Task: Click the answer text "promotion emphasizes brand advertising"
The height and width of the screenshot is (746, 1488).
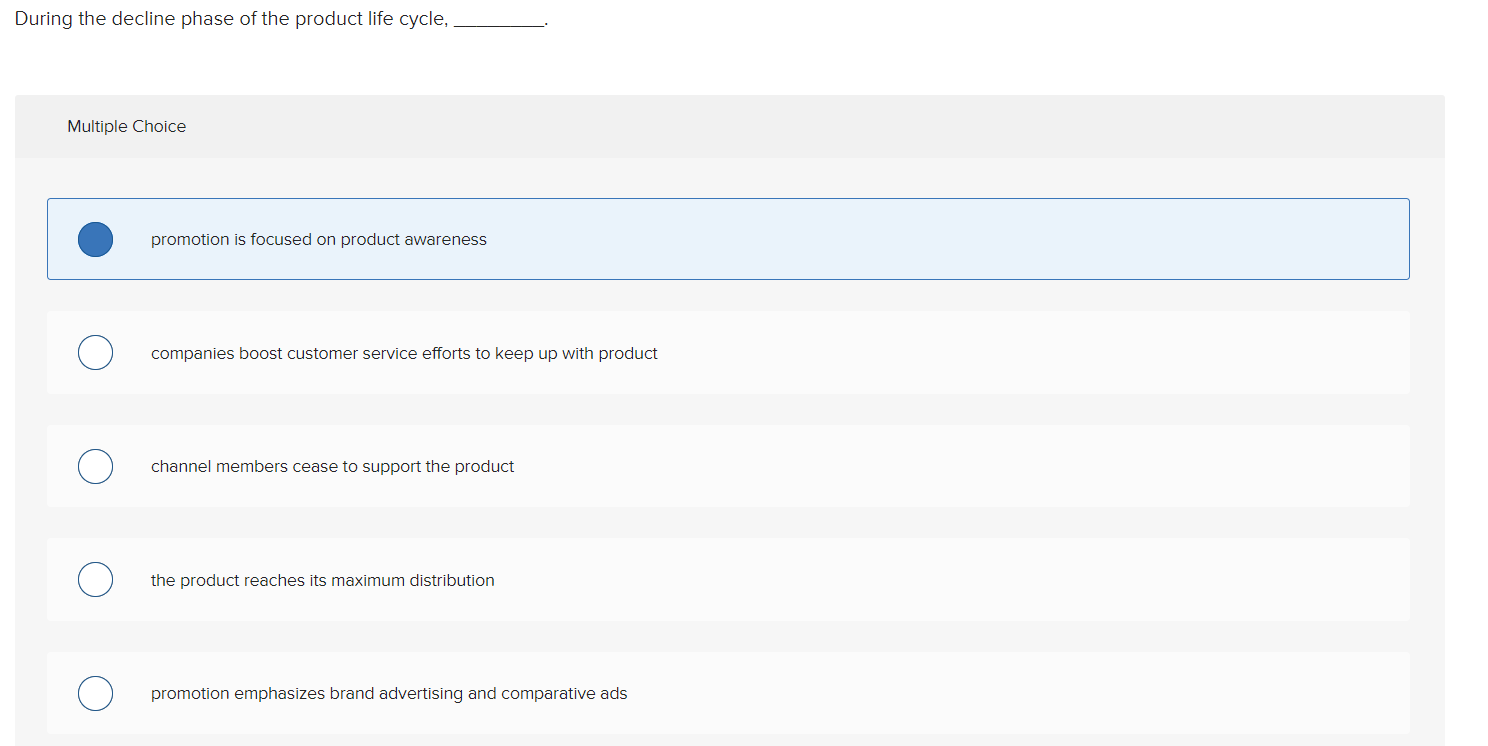Action: click(x=388, y=693)
